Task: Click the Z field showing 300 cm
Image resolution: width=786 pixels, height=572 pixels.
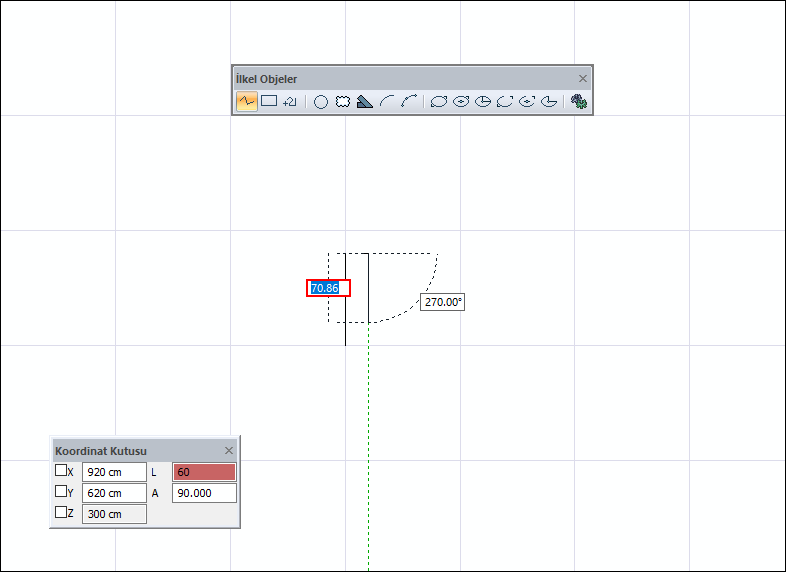Action: coord(114,514)
